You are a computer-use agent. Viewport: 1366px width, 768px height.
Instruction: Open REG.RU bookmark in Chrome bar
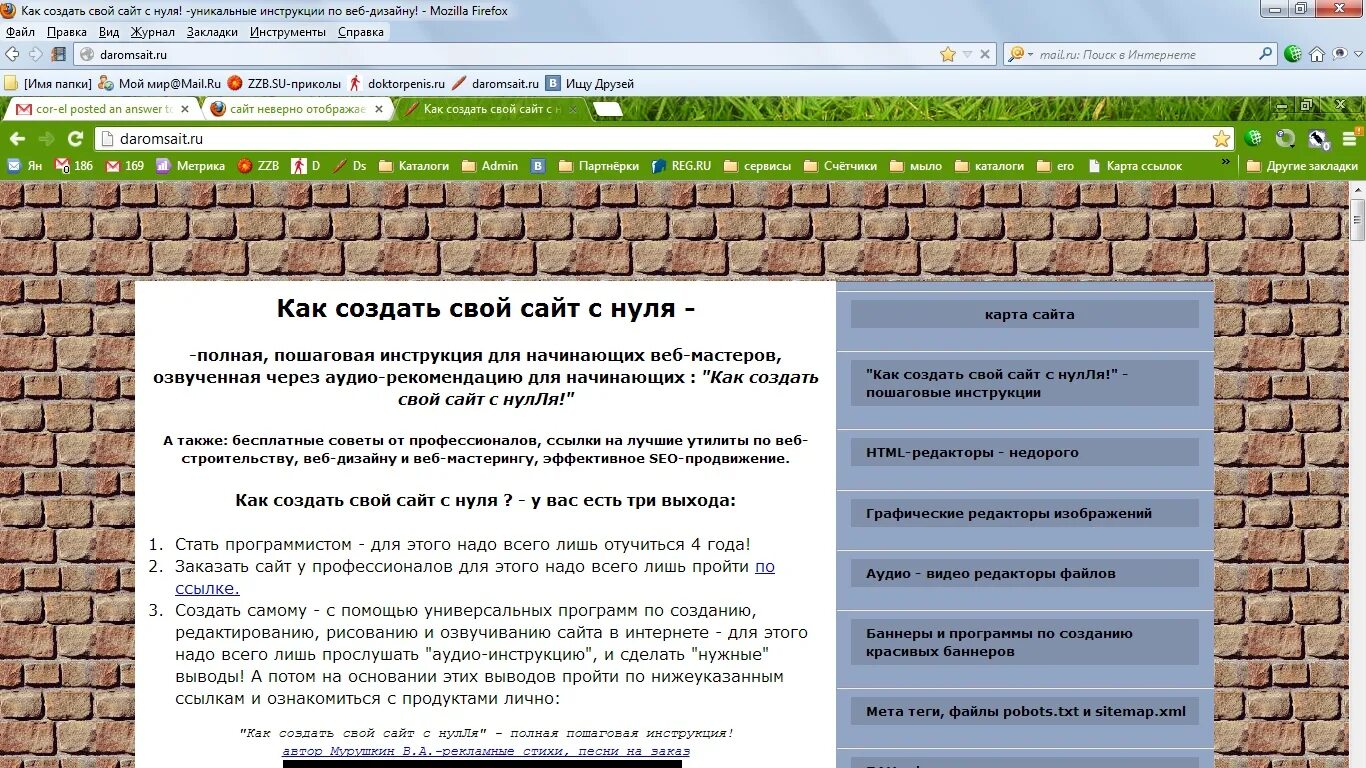(x=681, y=166)
